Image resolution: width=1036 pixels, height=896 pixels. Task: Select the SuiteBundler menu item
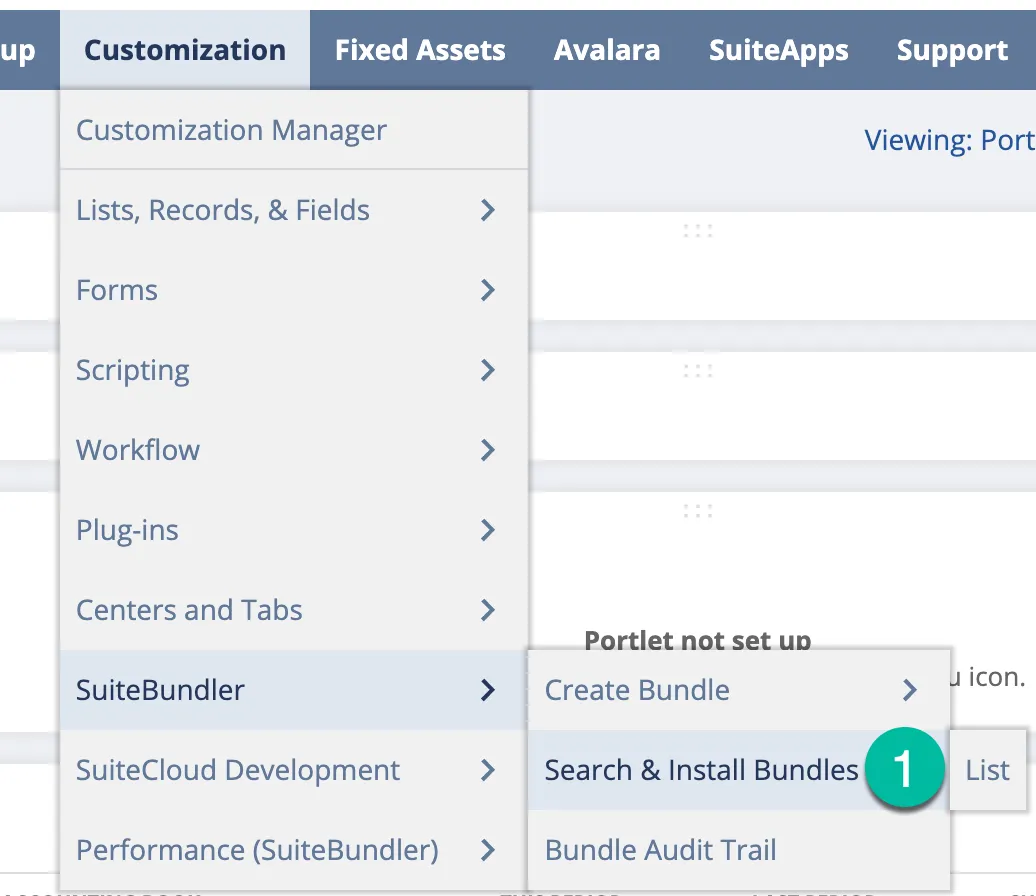click(x=294, y=690)
